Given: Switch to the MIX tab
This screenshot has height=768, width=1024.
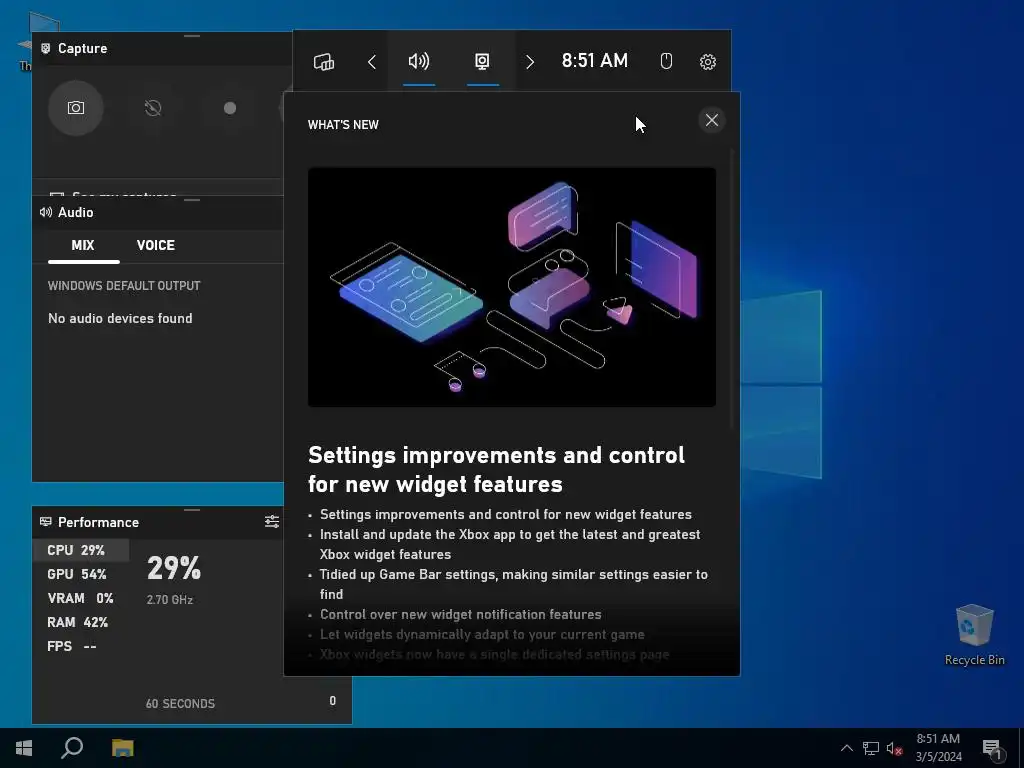Looking at the screenshot, I should [x=83, y=246].
